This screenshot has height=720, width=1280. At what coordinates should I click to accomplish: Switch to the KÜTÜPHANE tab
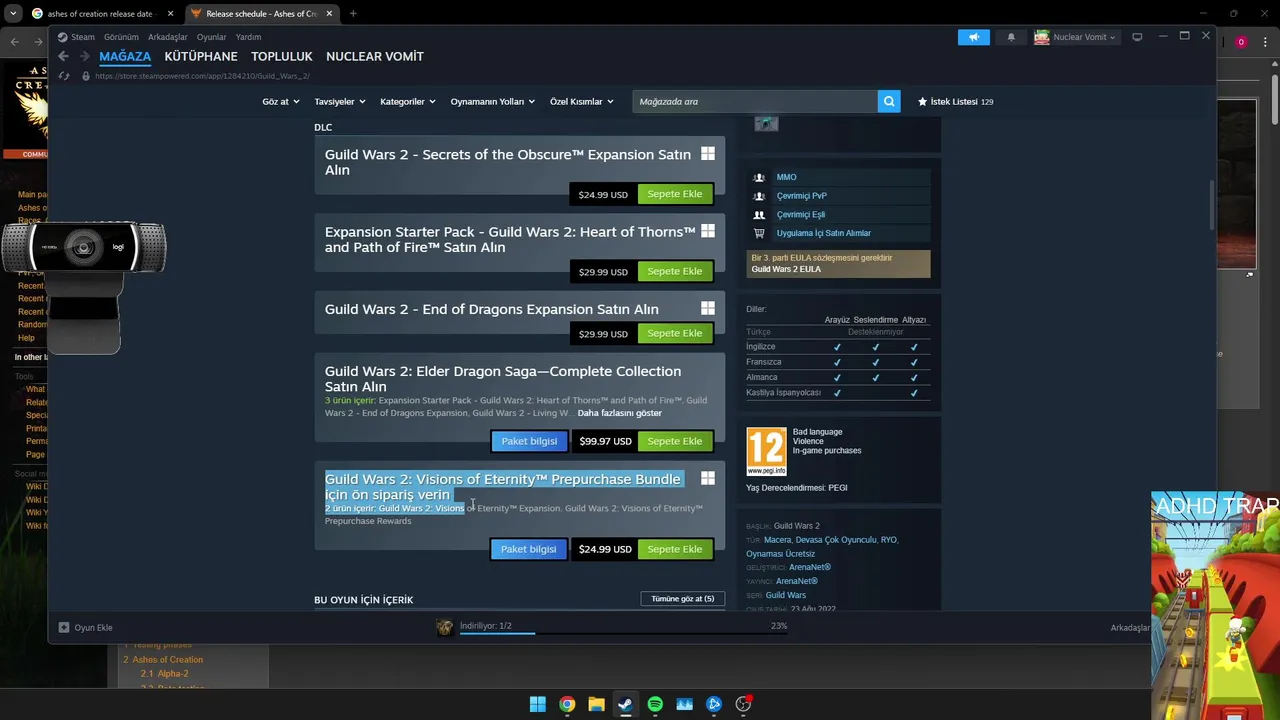201,56
